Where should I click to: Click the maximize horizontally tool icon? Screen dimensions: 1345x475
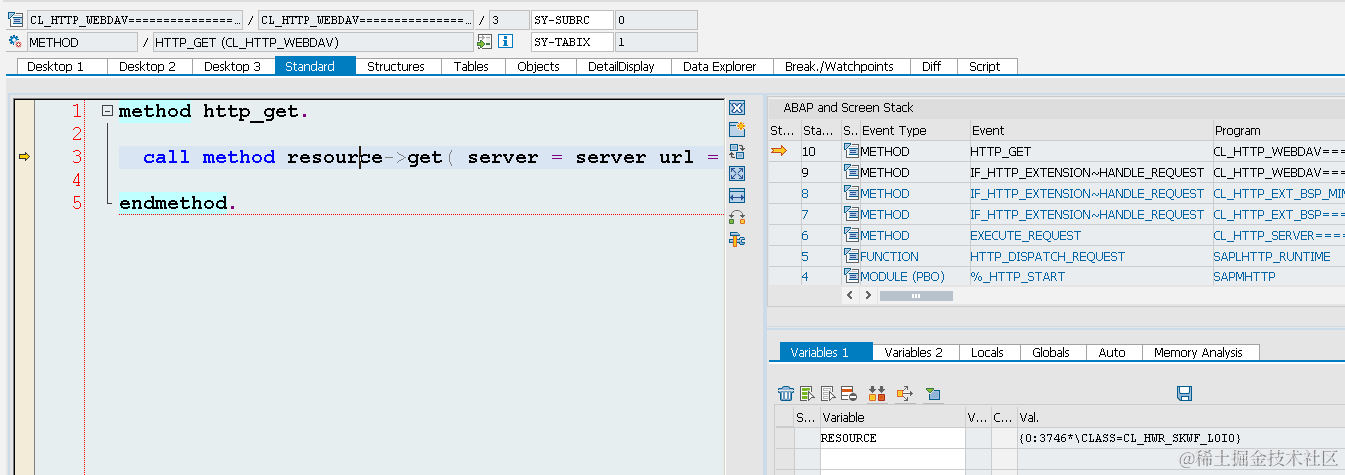(x=737, y=196)
